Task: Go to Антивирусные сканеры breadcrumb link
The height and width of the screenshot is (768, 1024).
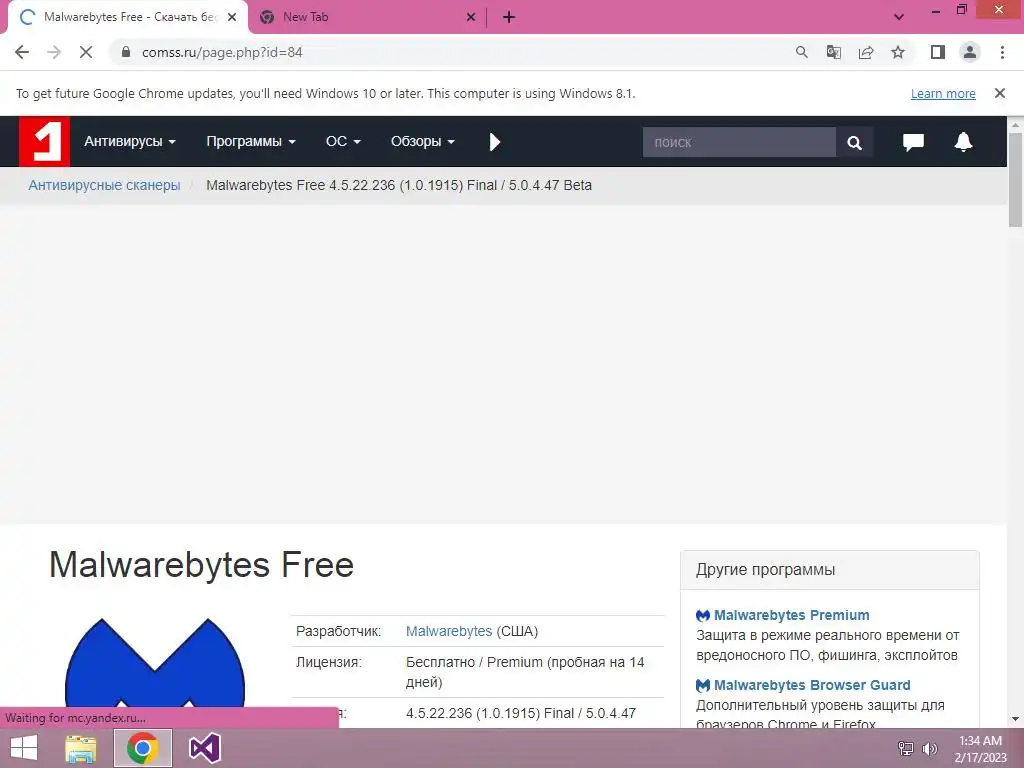Action: click(104, 185)
